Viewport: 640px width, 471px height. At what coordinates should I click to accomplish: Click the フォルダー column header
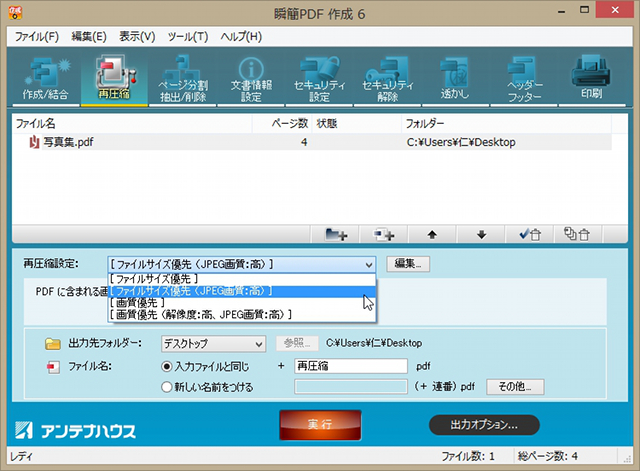coord(506,124)
